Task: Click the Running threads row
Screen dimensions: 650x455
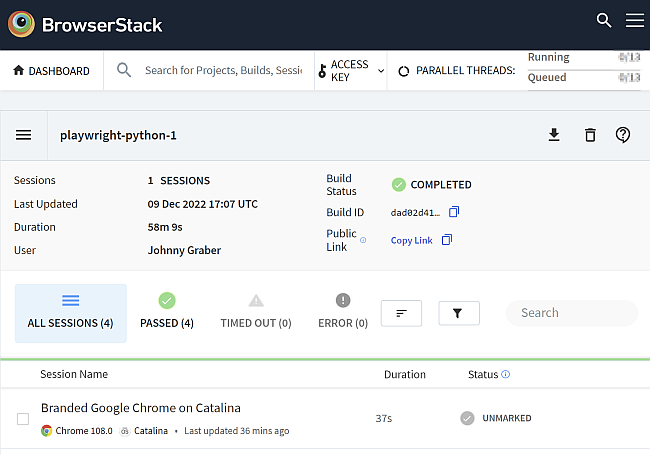Action: click(584, 57)
